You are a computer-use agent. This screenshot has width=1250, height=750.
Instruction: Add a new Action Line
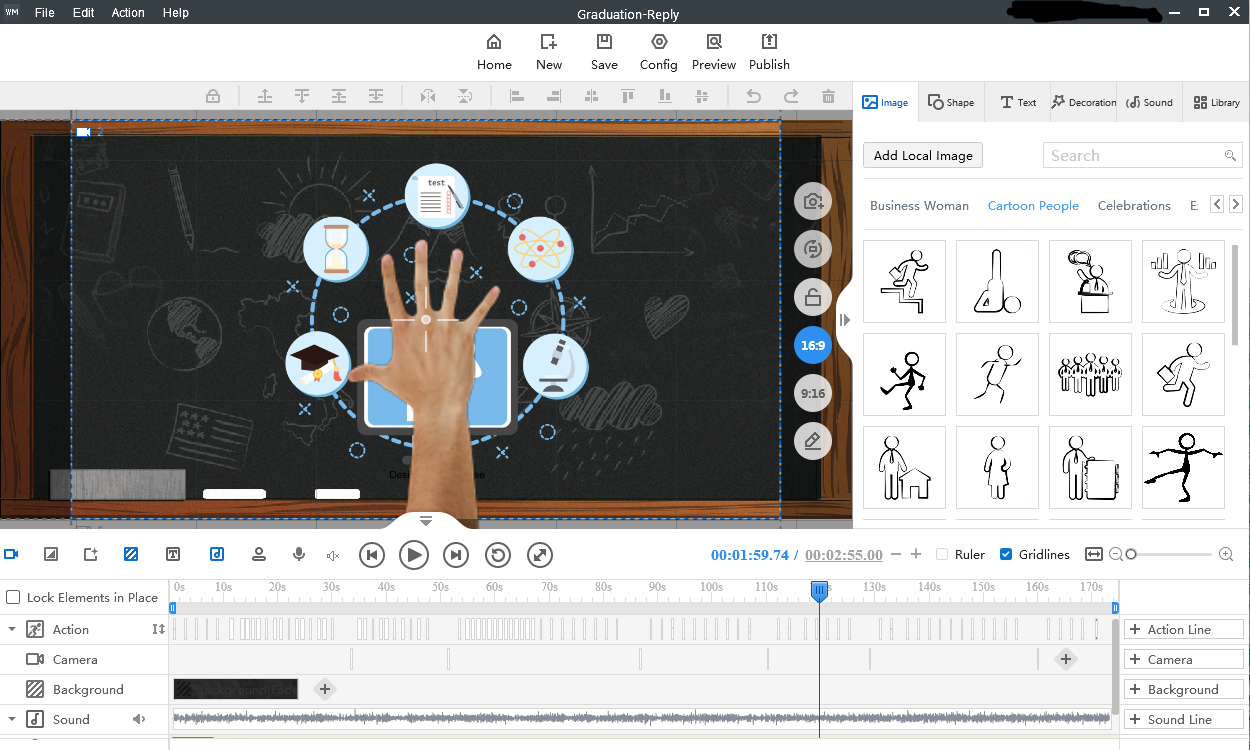1184,629
